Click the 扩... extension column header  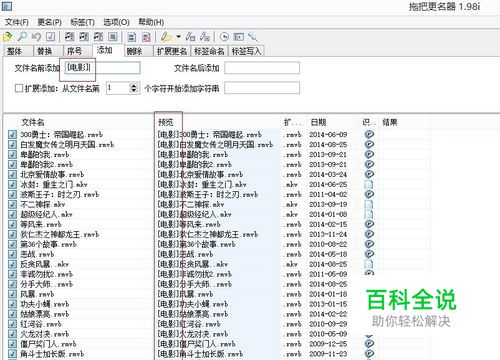pos(292,122)
